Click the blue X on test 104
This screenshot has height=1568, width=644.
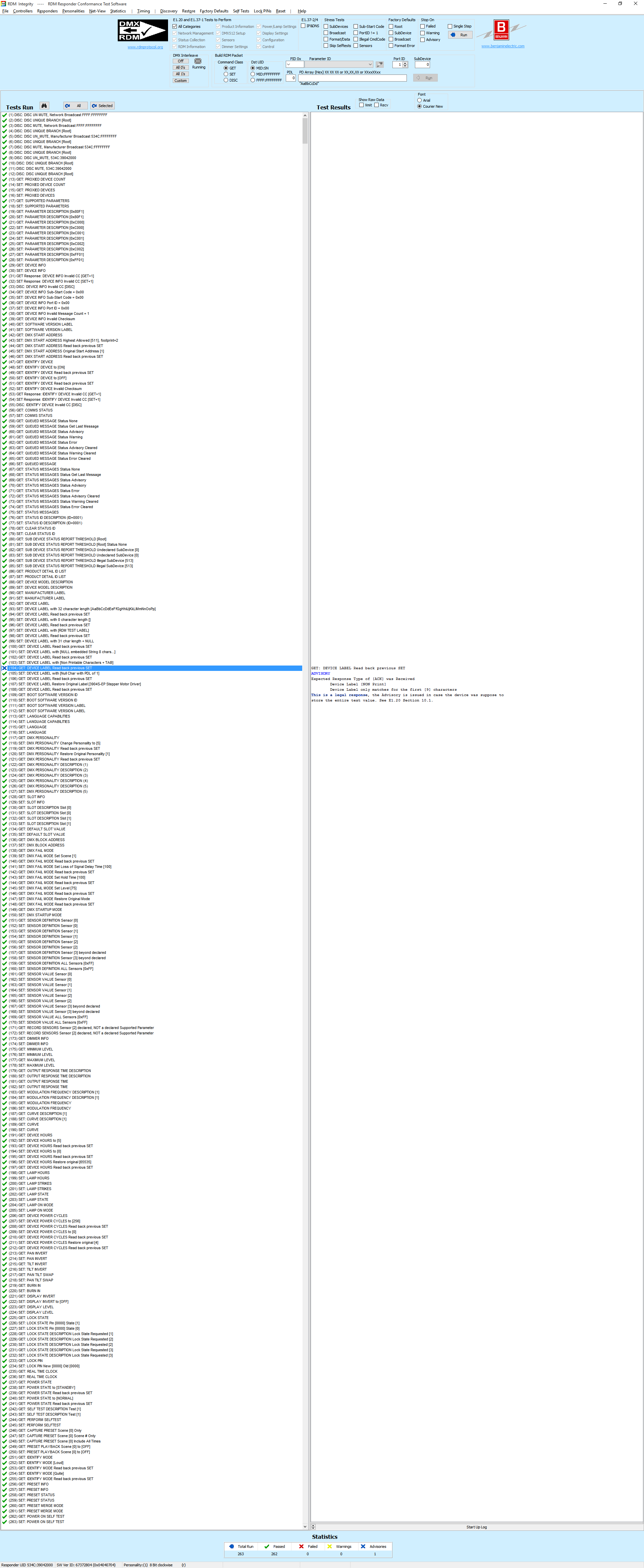pyautogui.click(x=4, y=668)
